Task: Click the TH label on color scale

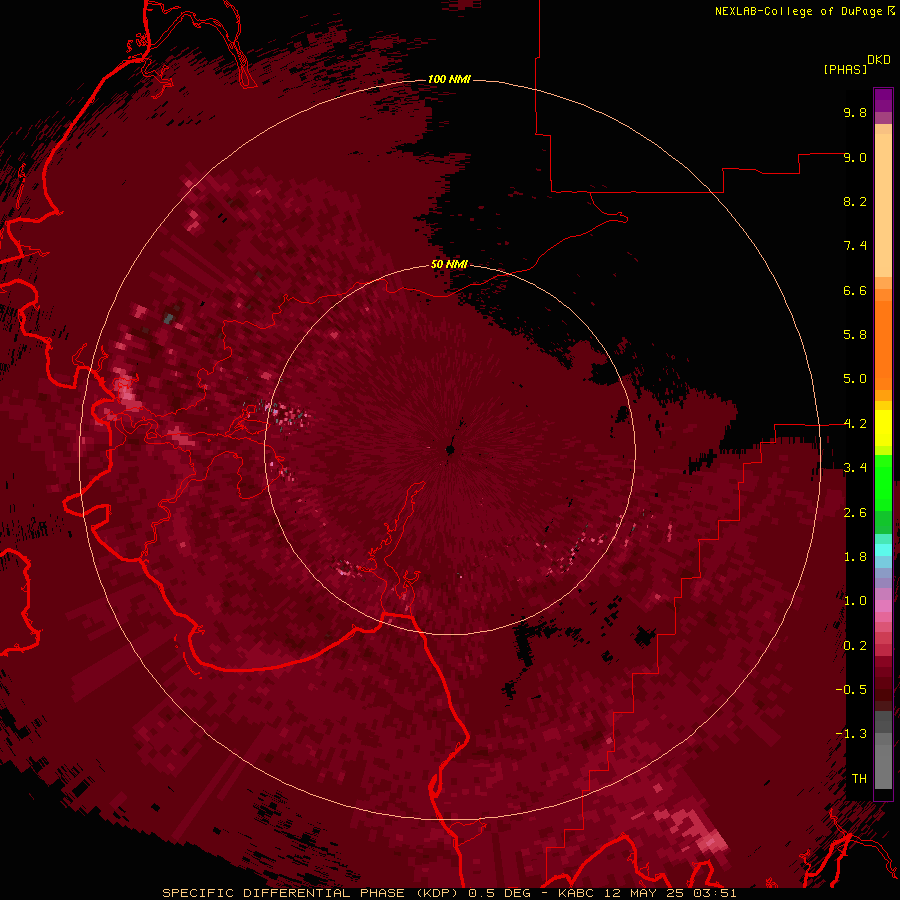Action: 859,779
